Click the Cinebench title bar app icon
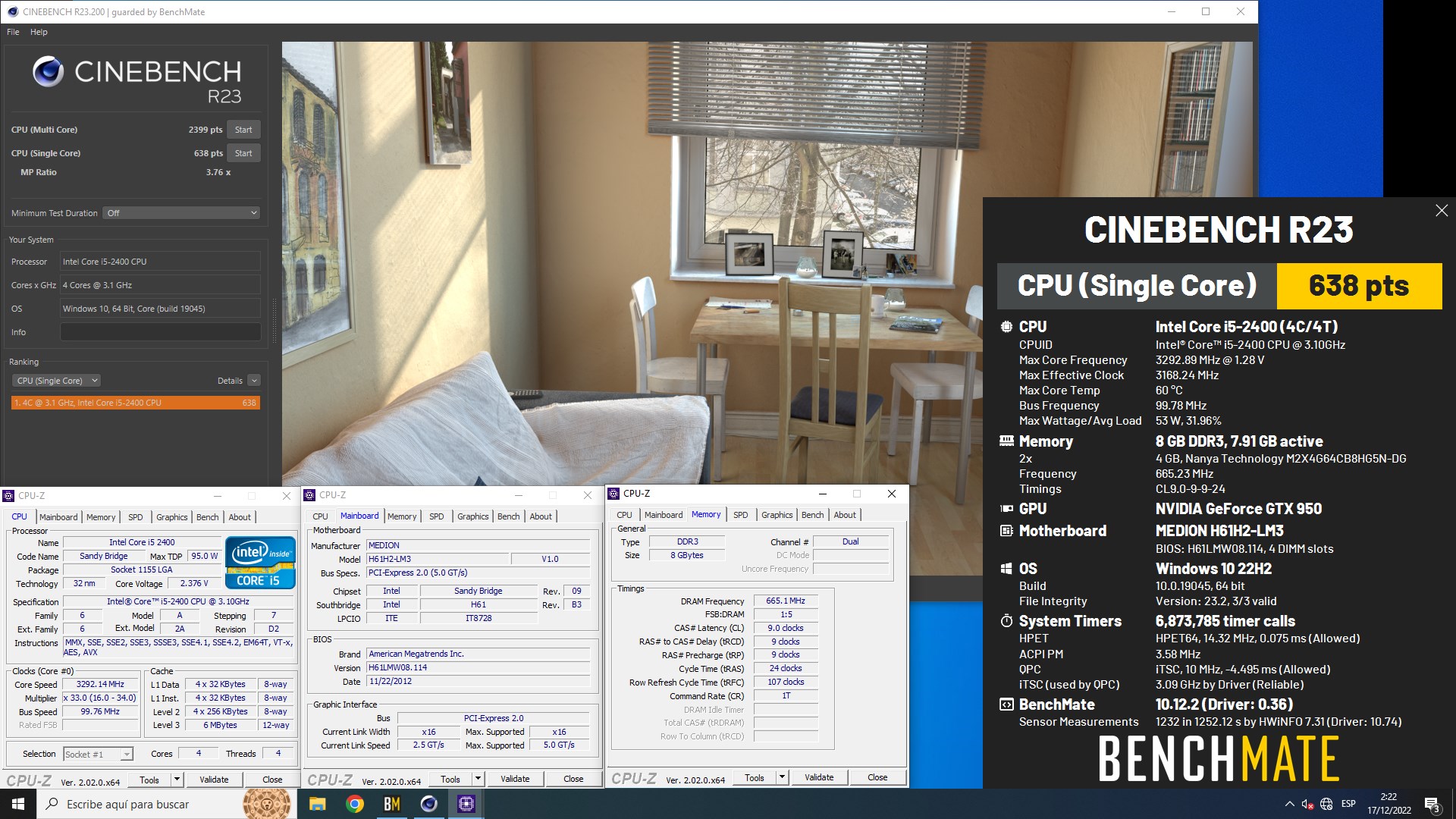This screenshot has height=819, width=1456. point(12,11)
